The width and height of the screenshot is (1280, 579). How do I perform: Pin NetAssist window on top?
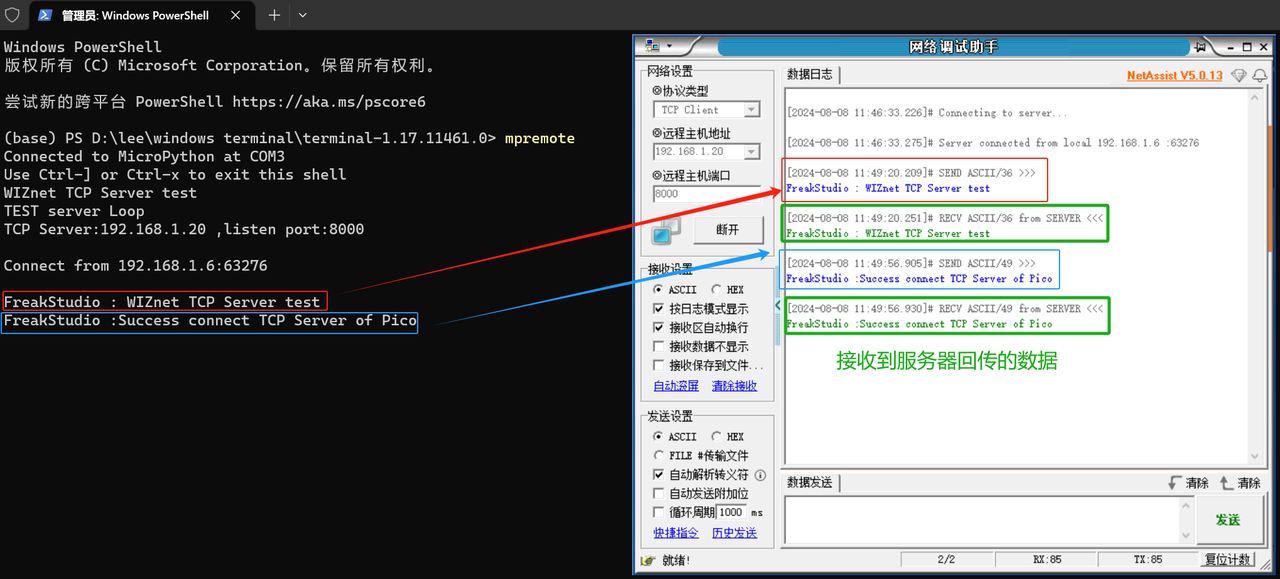[x=1198, y=47]
